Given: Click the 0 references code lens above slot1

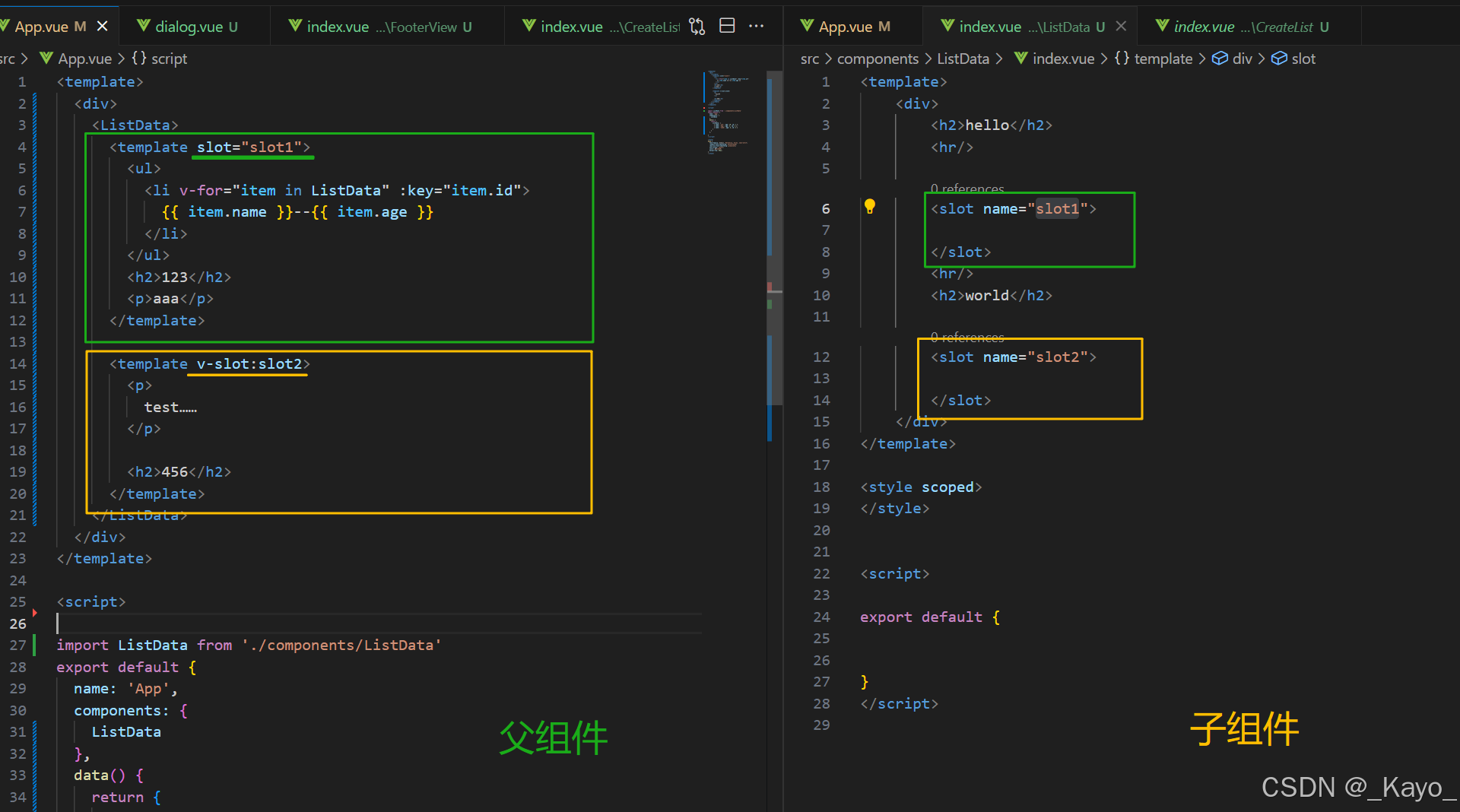Looking at the screenshot, I should (967, 189).
